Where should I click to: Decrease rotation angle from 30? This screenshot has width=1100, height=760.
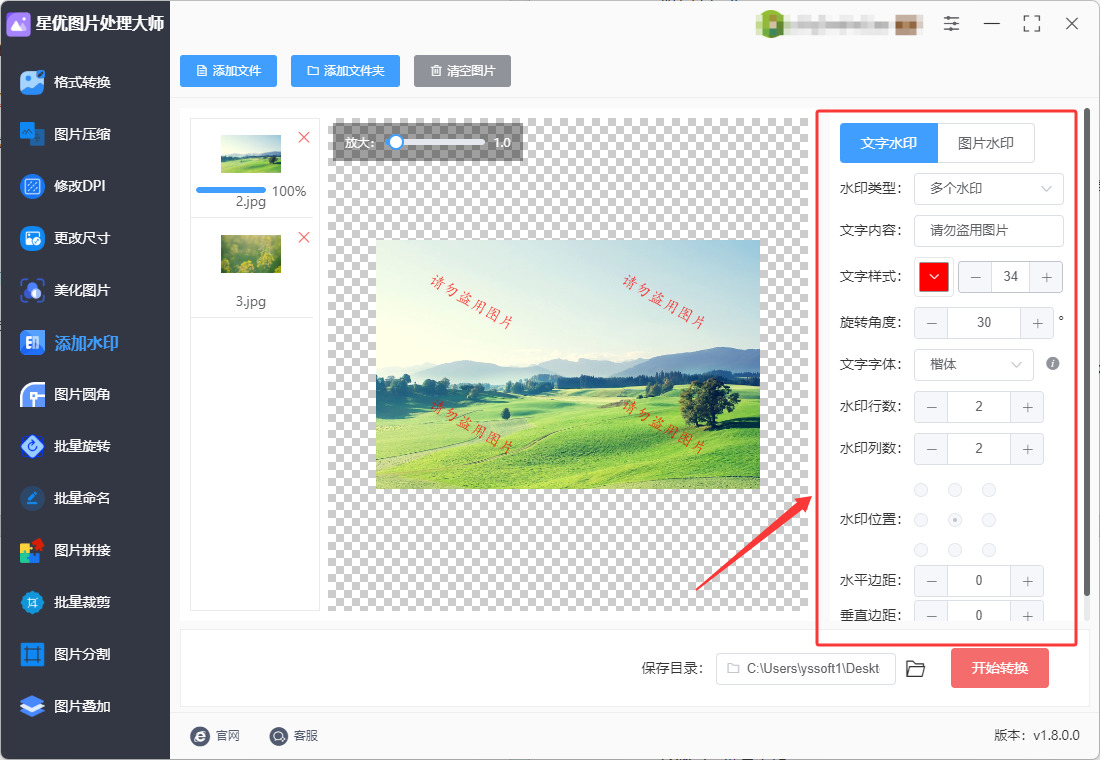coord(931,323)
